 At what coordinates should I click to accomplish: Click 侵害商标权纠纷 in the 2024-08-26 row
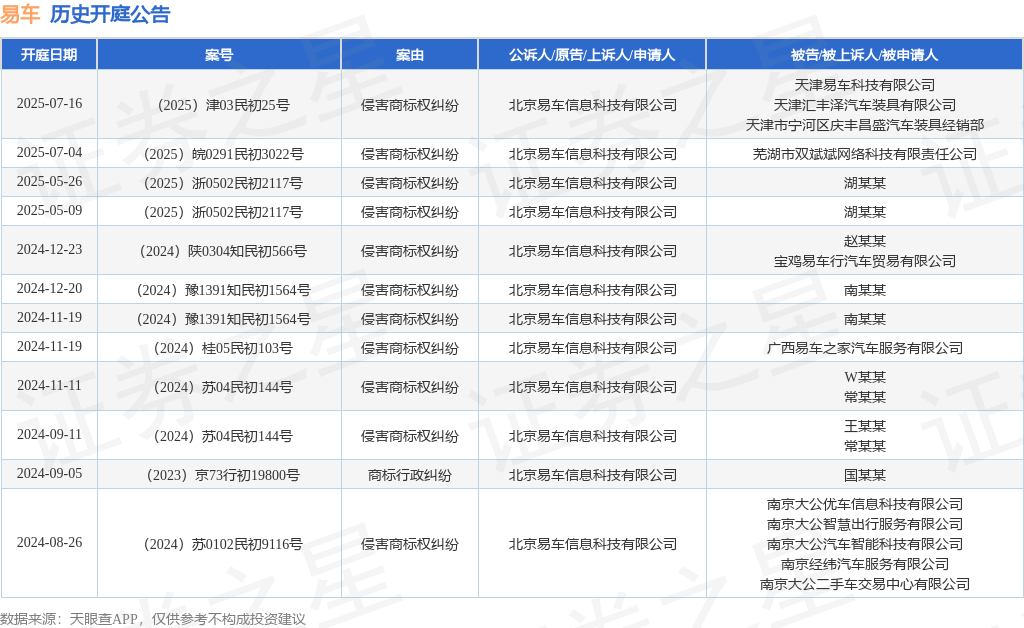[x=409, y=544]
